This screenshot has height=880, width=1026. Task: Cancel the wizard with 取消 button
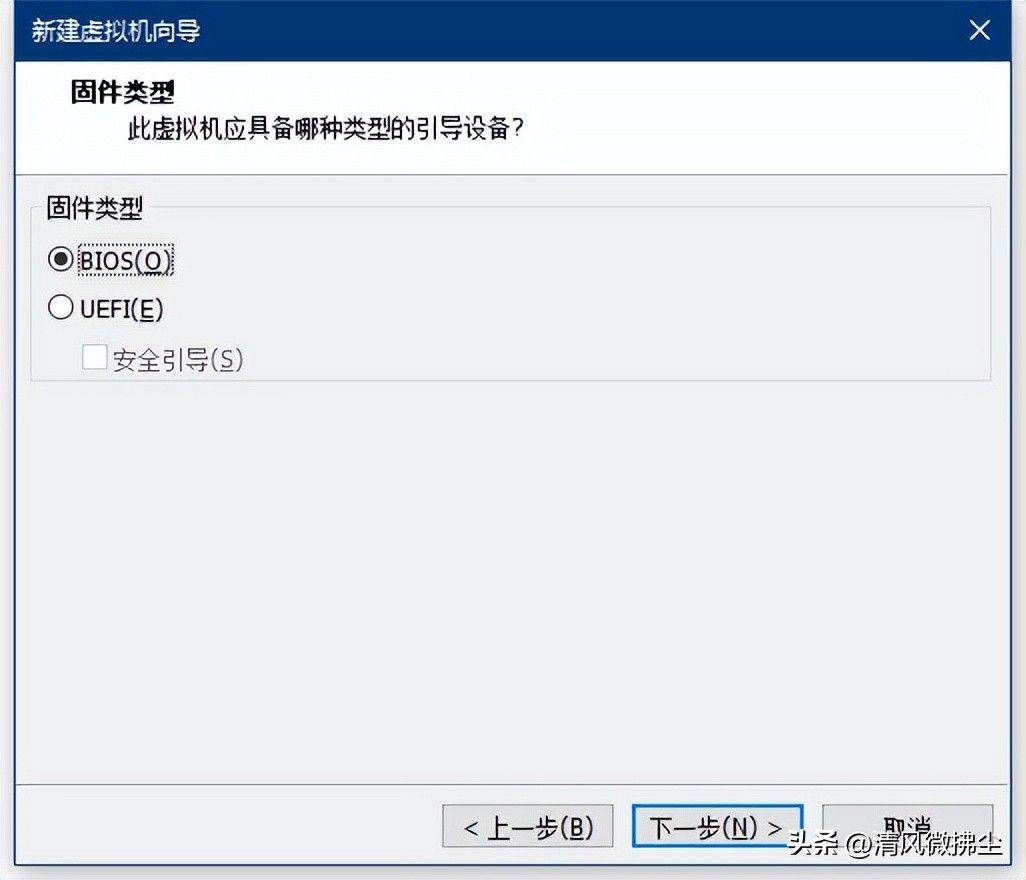908,826
